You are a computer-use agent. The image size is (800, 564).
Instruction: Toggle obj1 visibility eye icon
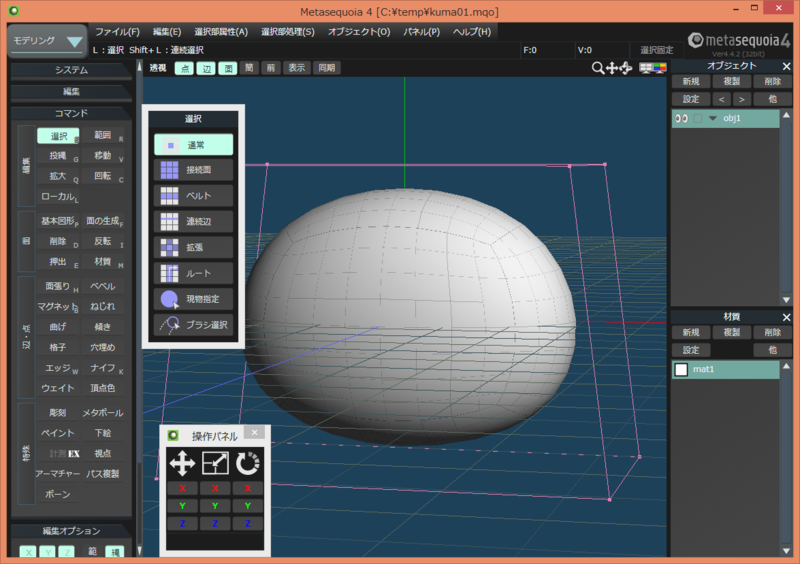pos(681,118)
